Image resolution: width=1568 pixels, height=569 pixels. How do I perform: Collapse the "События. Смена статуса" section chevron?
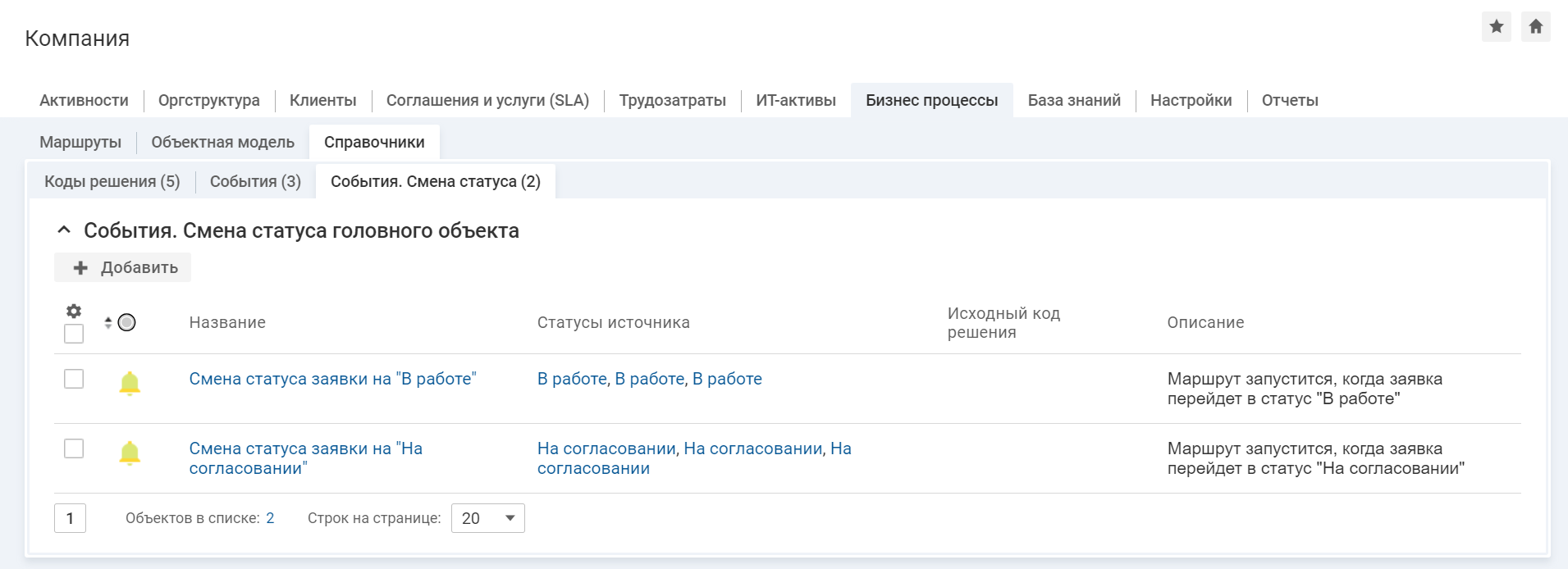click(x=64, y=230)
